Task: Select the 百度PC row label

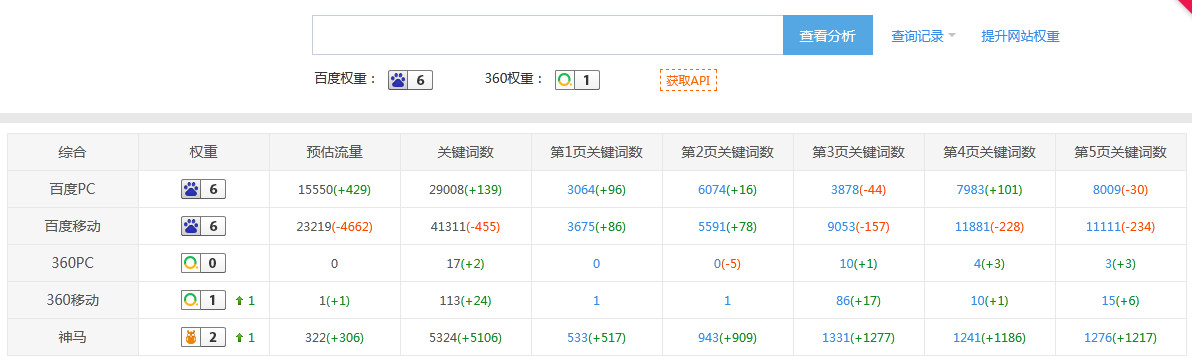Action: [72, 189]
